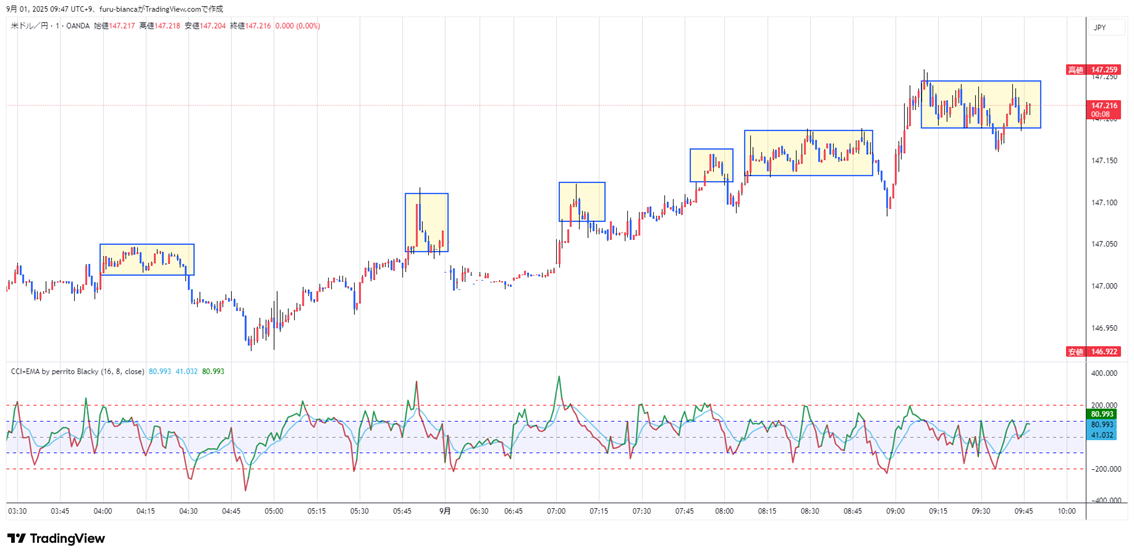
Task: Open the JPY currency selector
Action: (1099, 28)
